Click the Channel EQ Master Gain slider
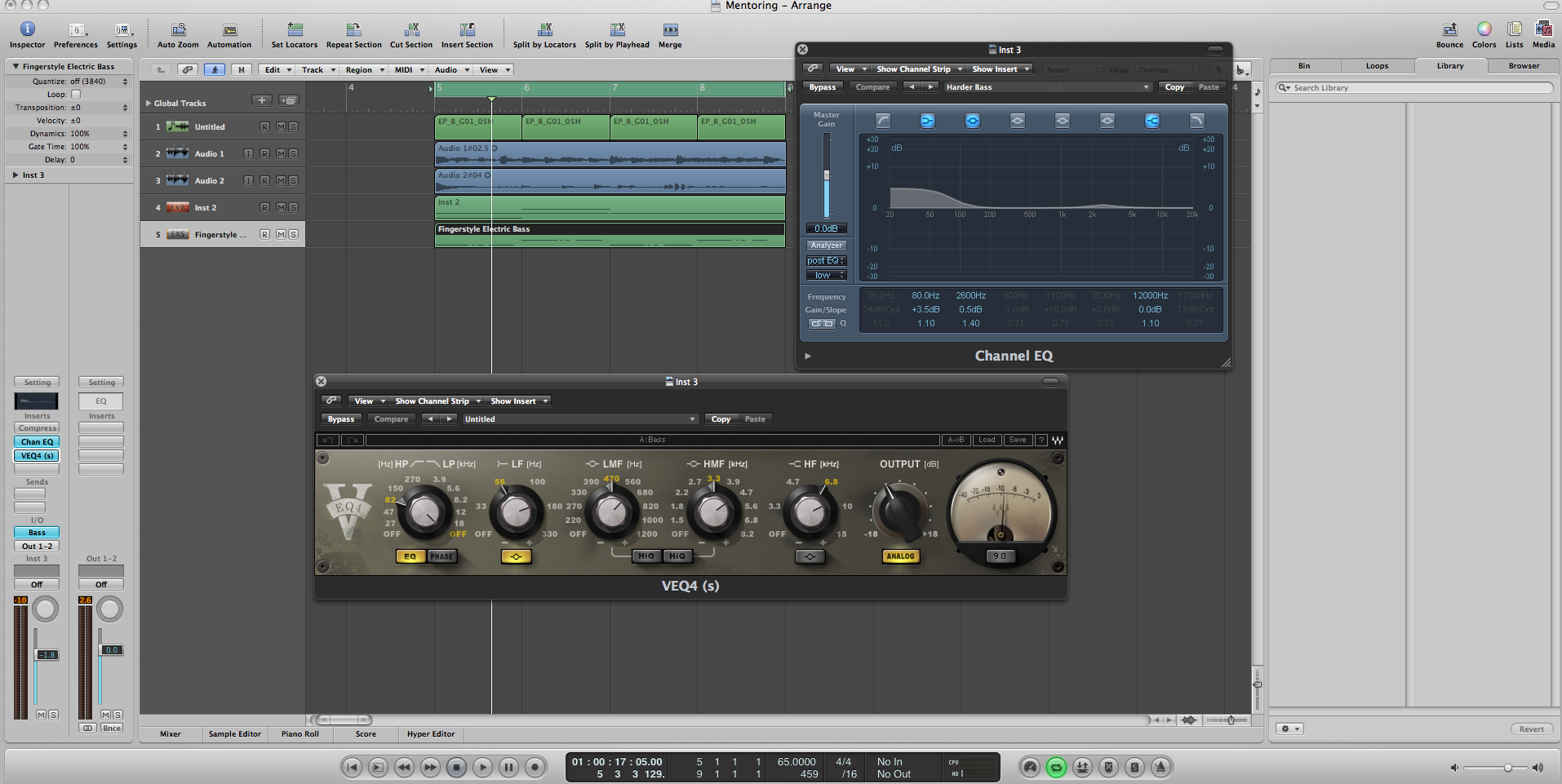Image resolution: width=1562 pixels, height=784 pixels. tap(826, 175)
